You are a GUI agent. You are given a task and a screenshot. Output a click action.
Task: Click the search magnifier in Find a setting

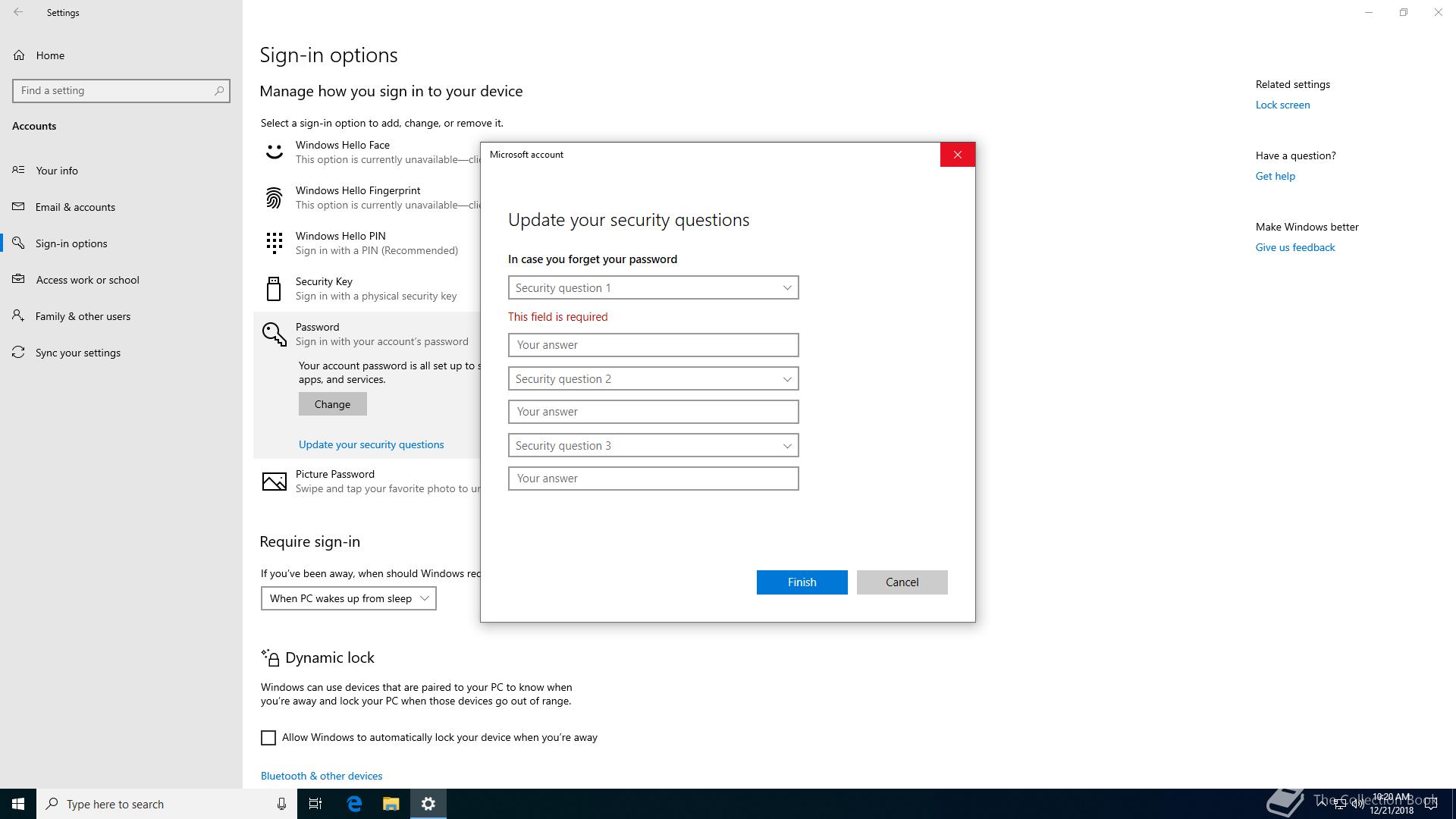pos(219,90)
